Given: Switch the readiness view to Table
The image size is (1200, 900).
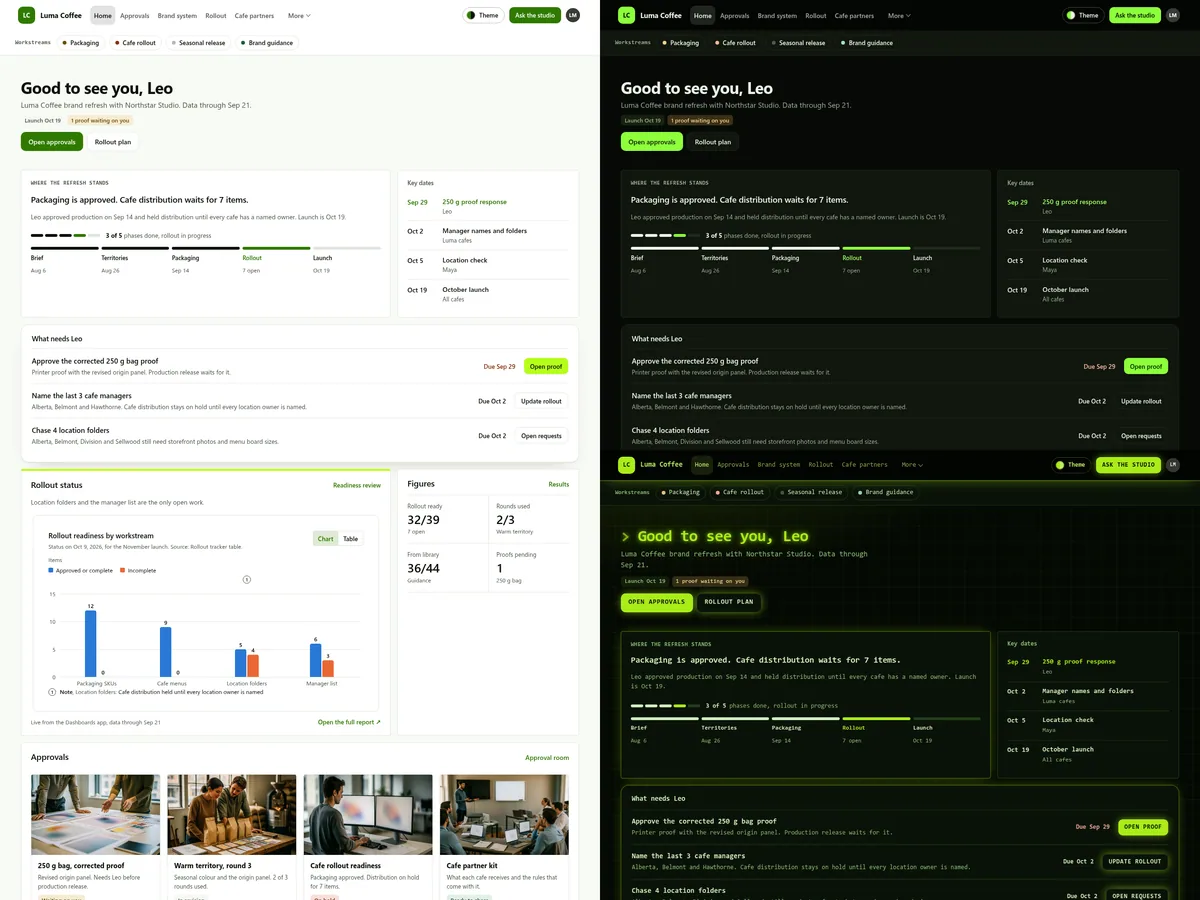Looking at the screenshot, I should [351, 539].
